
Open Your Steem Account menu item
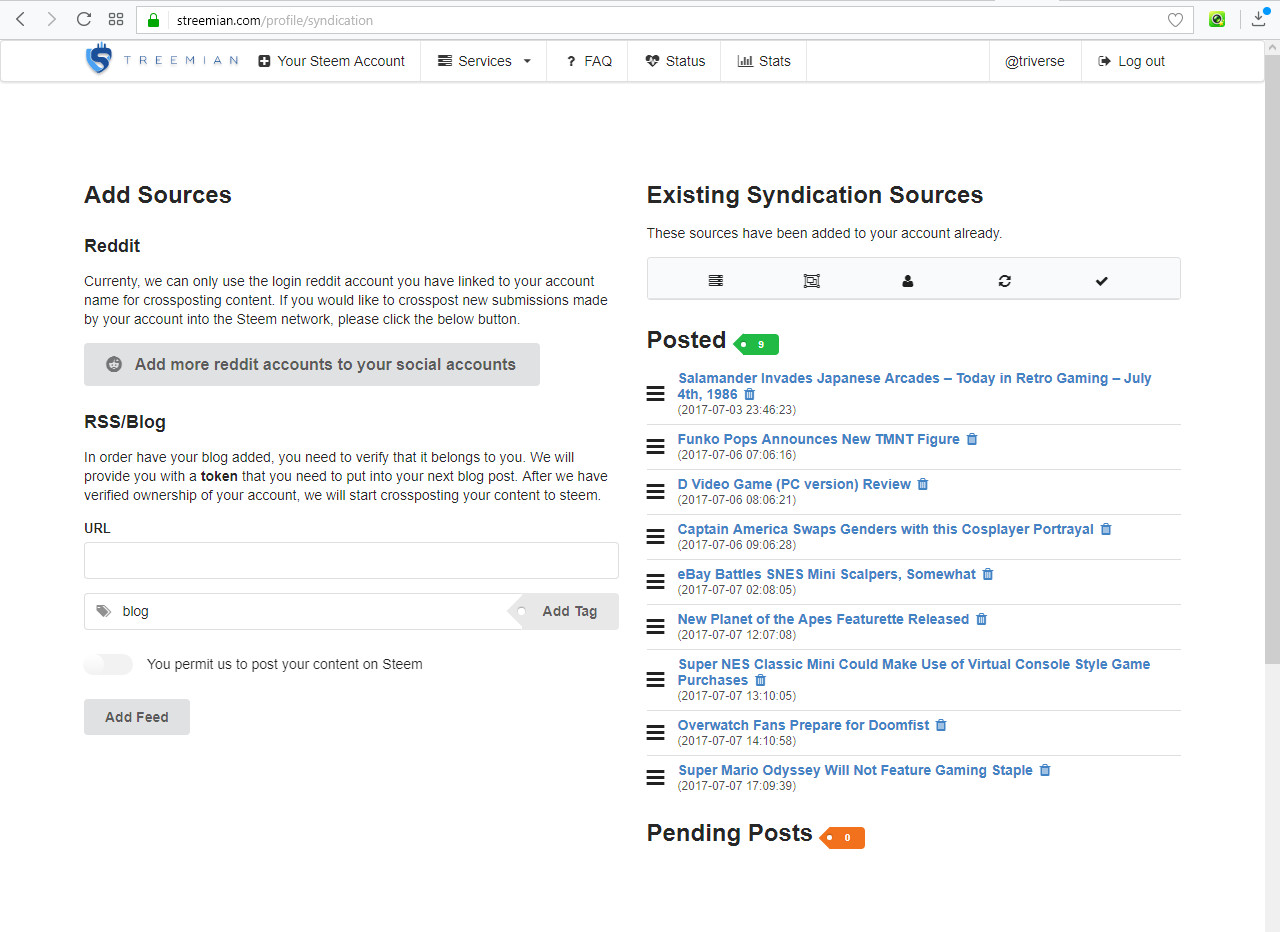click(x=331, y=61)
